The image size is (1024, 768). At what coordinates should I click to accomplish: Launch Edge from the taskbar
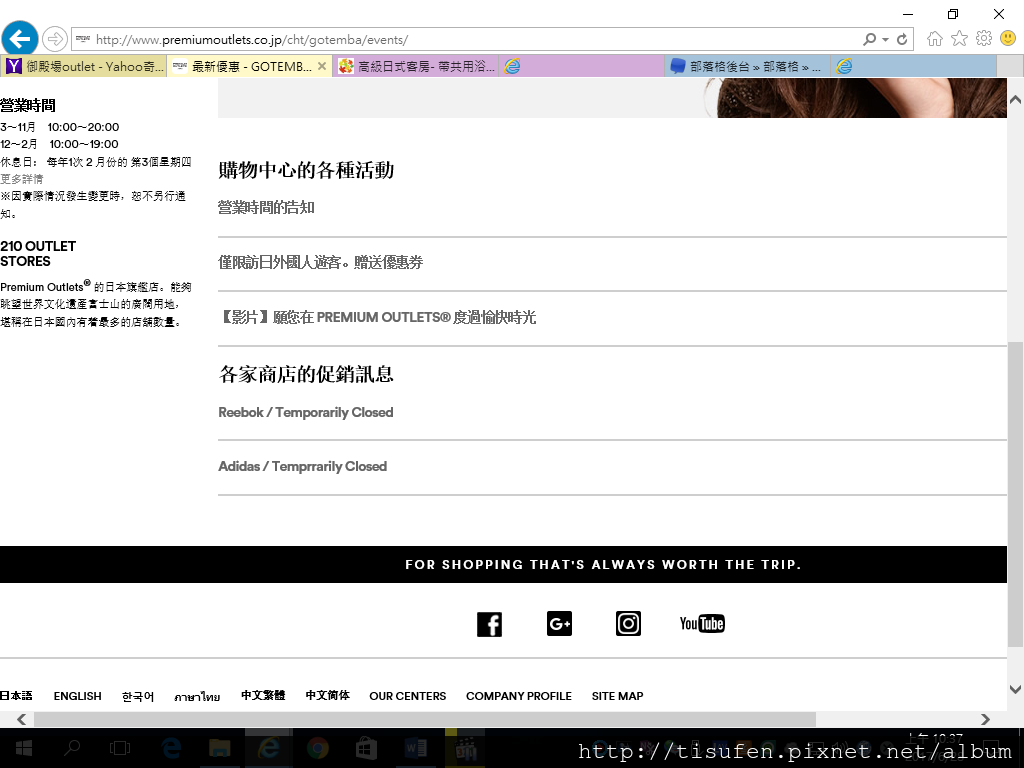click(171, 748)
